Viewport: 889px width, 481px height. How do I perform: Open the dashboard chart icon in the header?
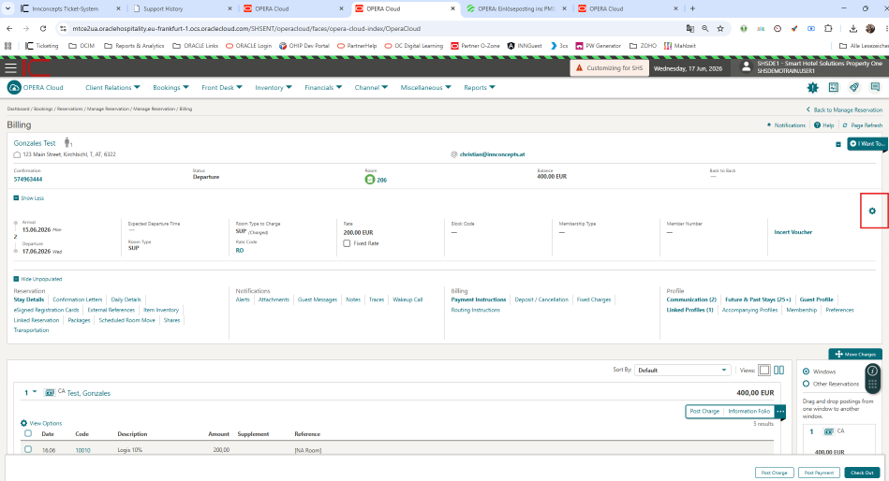click(x=833, y=87)
